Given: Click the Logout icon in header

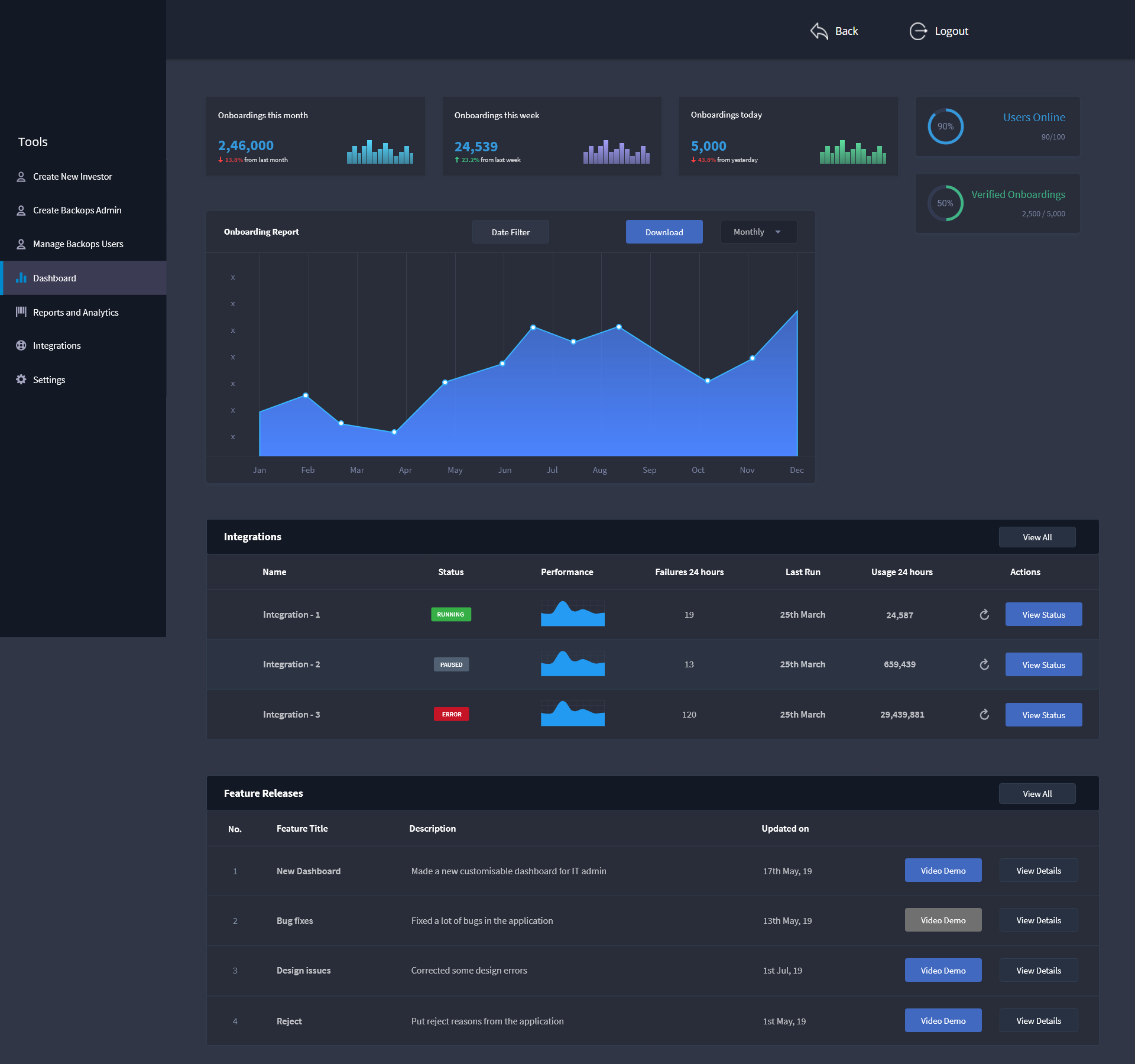Looking at the screenshot, I should pos(917,31).
